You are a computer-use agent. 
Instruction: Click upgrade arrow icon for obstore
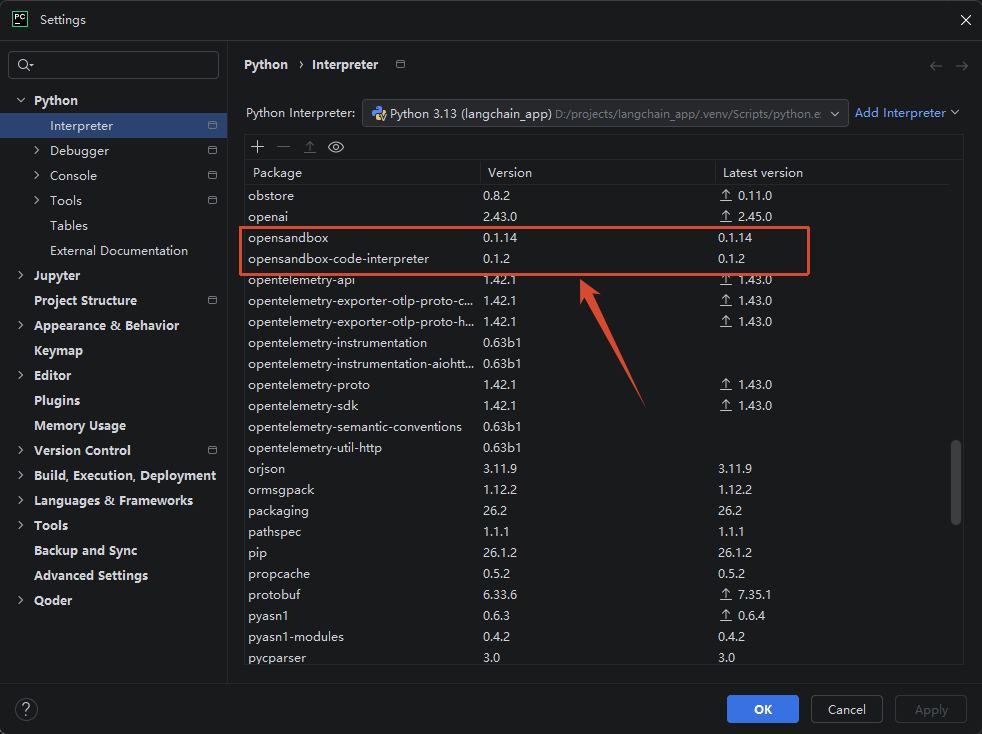(x=726, y=195)
